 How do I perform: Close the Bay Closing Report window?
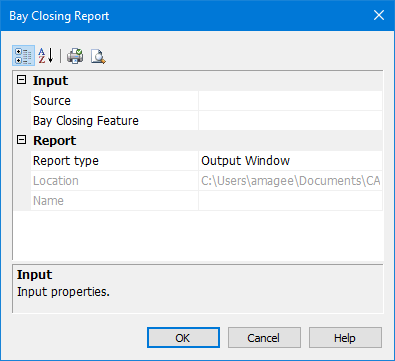pos(379,15)
